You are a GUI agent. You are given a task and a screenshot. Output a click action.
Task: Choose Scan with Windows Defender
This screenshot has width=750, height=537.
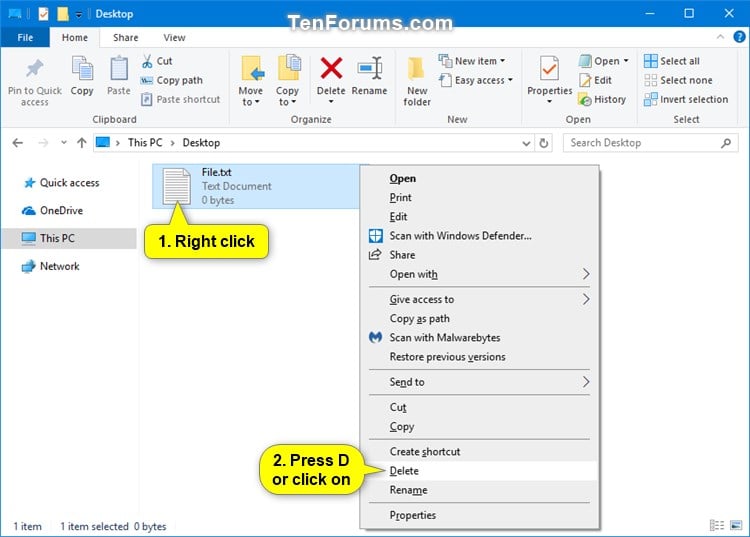[479, 236]
